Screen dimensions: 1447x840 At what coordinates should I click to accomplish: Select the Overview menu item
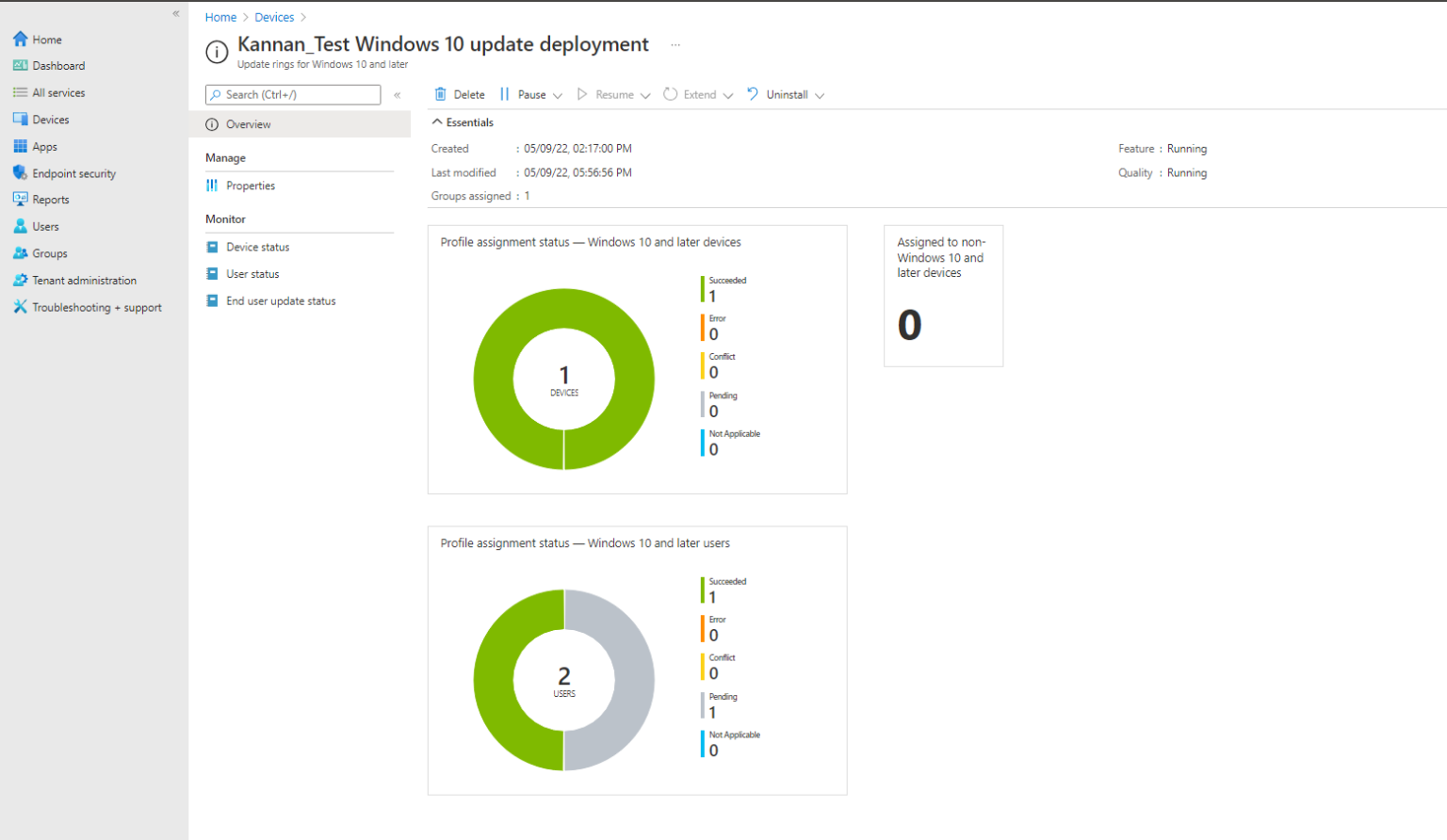(249, 124)
